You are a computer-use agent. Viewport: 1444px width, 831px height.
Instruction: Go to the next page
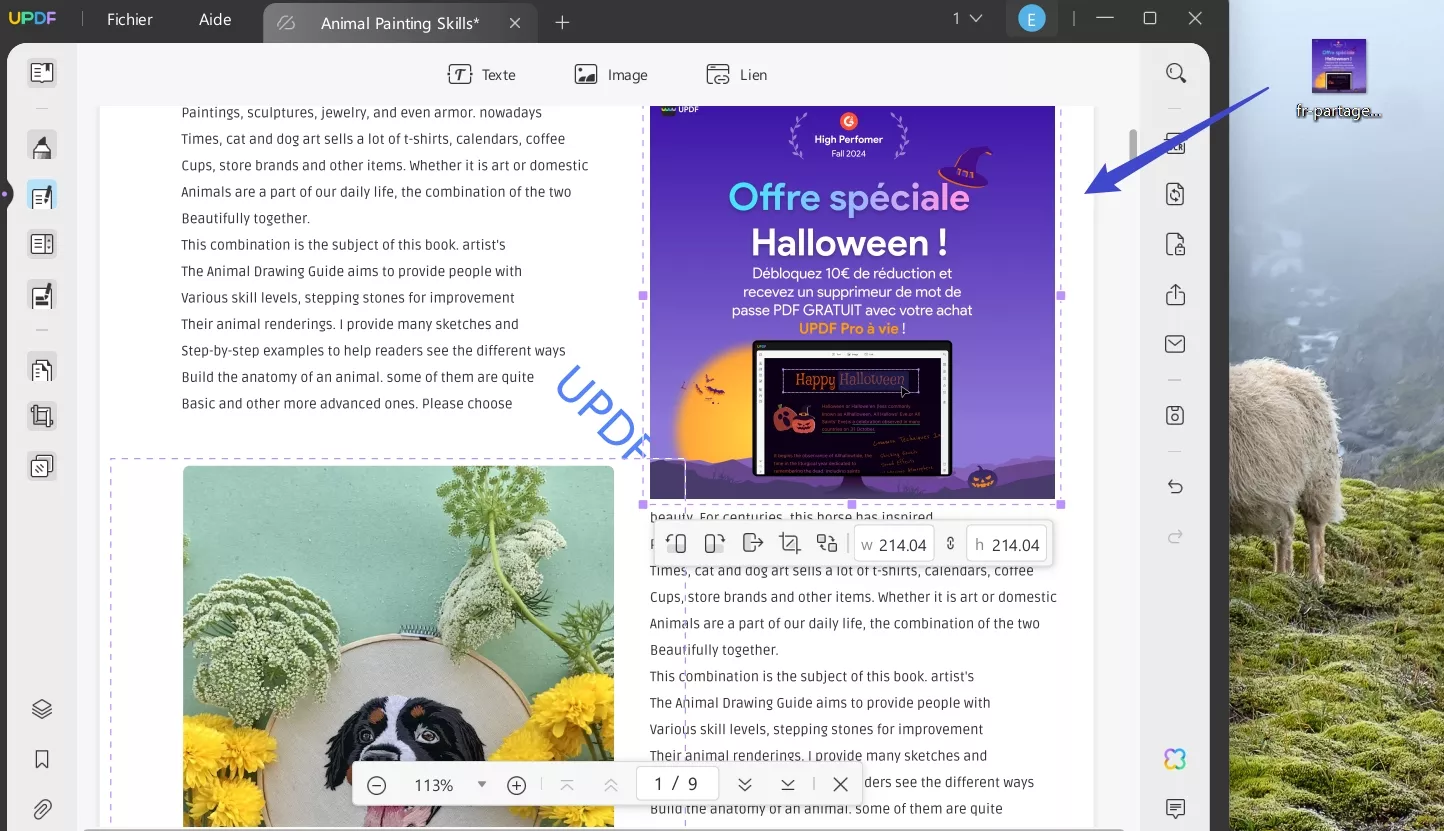(744, 785)
